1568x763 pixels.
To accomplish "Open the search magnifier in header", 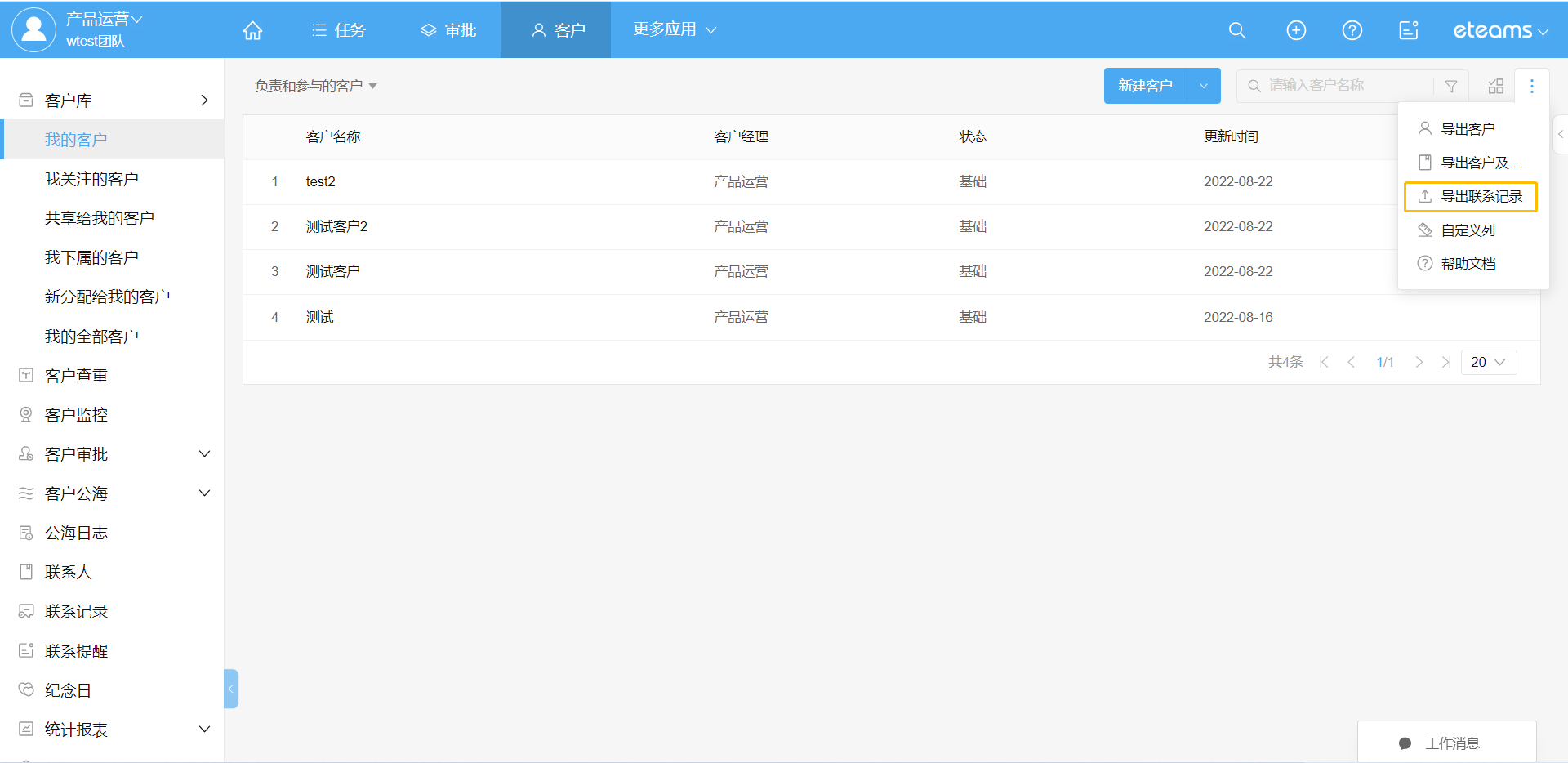I will click(1237, 30).
